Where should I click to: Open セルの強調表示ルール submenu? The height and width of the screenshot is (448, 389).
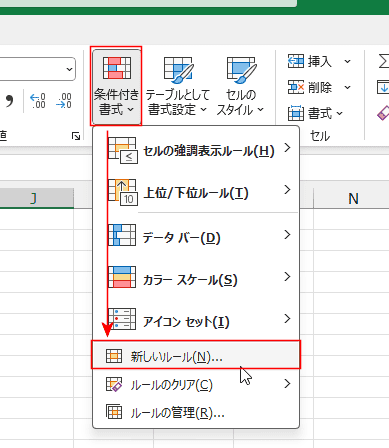pos(196,150)
